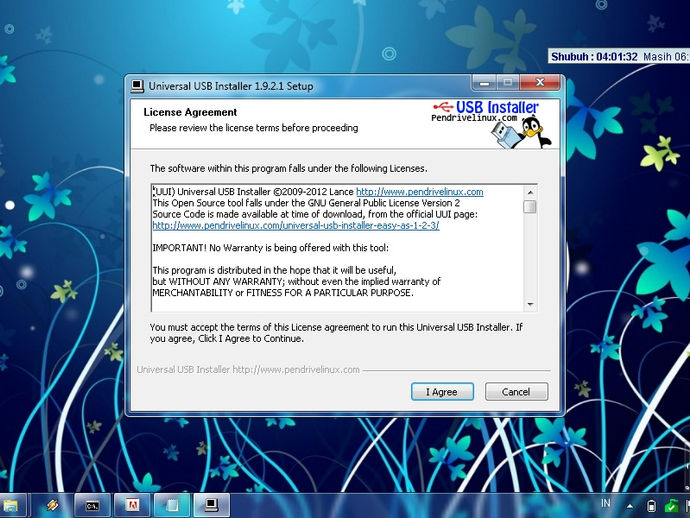Click the 'License Agreement' heading
Image resolution: width=690 pixels, height=518 pixels.
190,112
